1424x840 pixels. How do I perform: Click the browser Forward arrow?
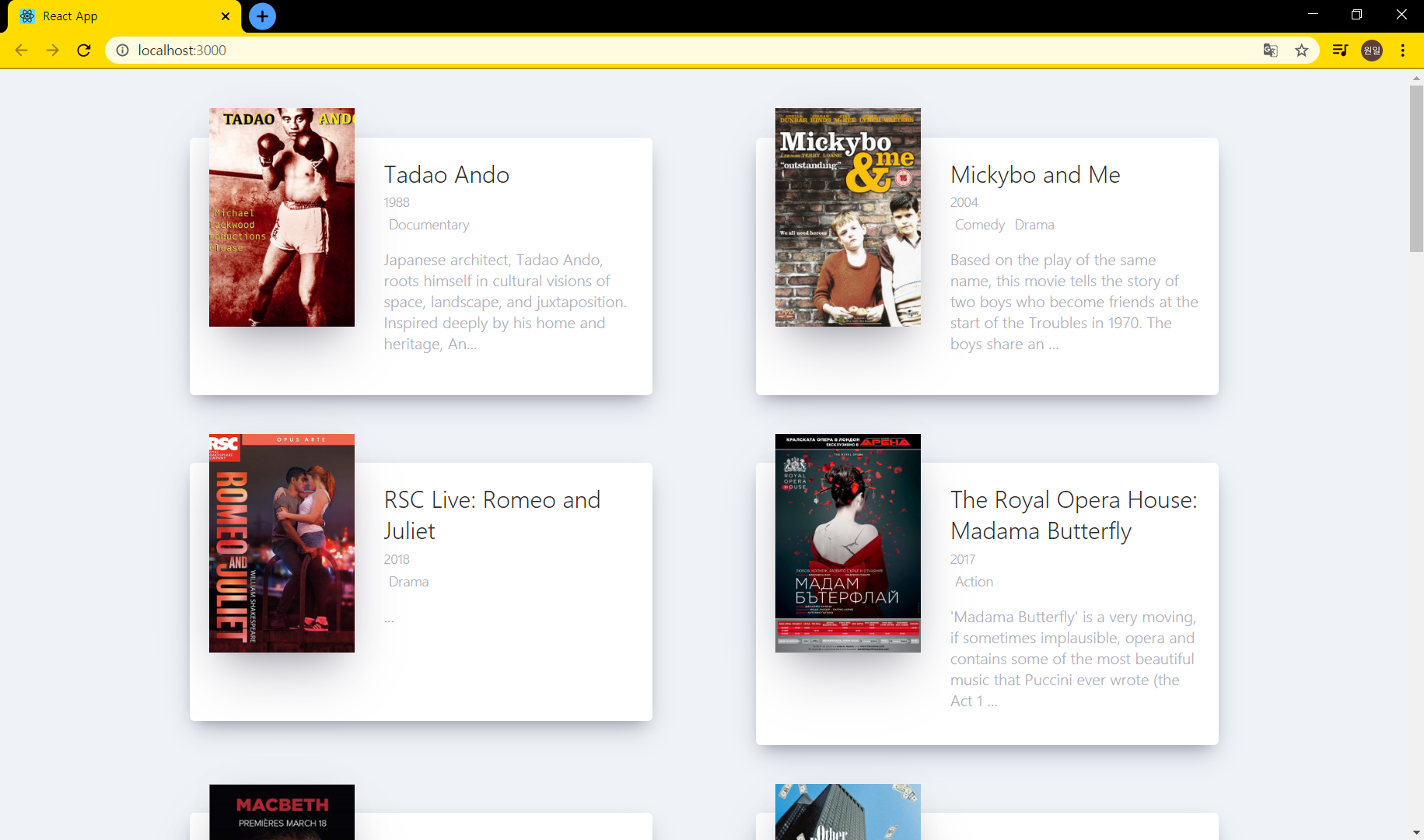pos(52,51)
